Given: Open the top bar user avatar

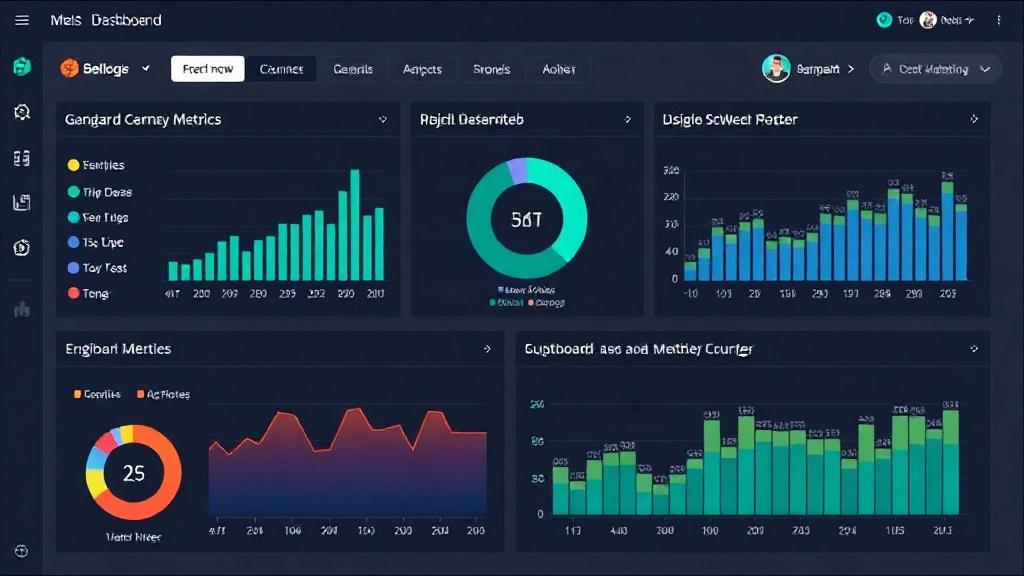Looking at the screenshot, I should [x=927, y=20].
